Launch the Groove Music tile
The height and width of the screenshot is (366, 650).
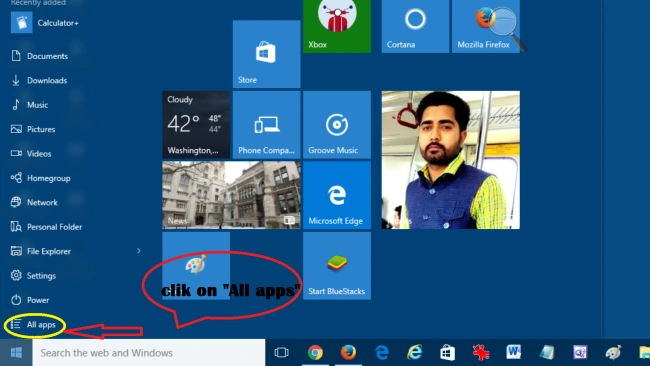tap(337, 125)
